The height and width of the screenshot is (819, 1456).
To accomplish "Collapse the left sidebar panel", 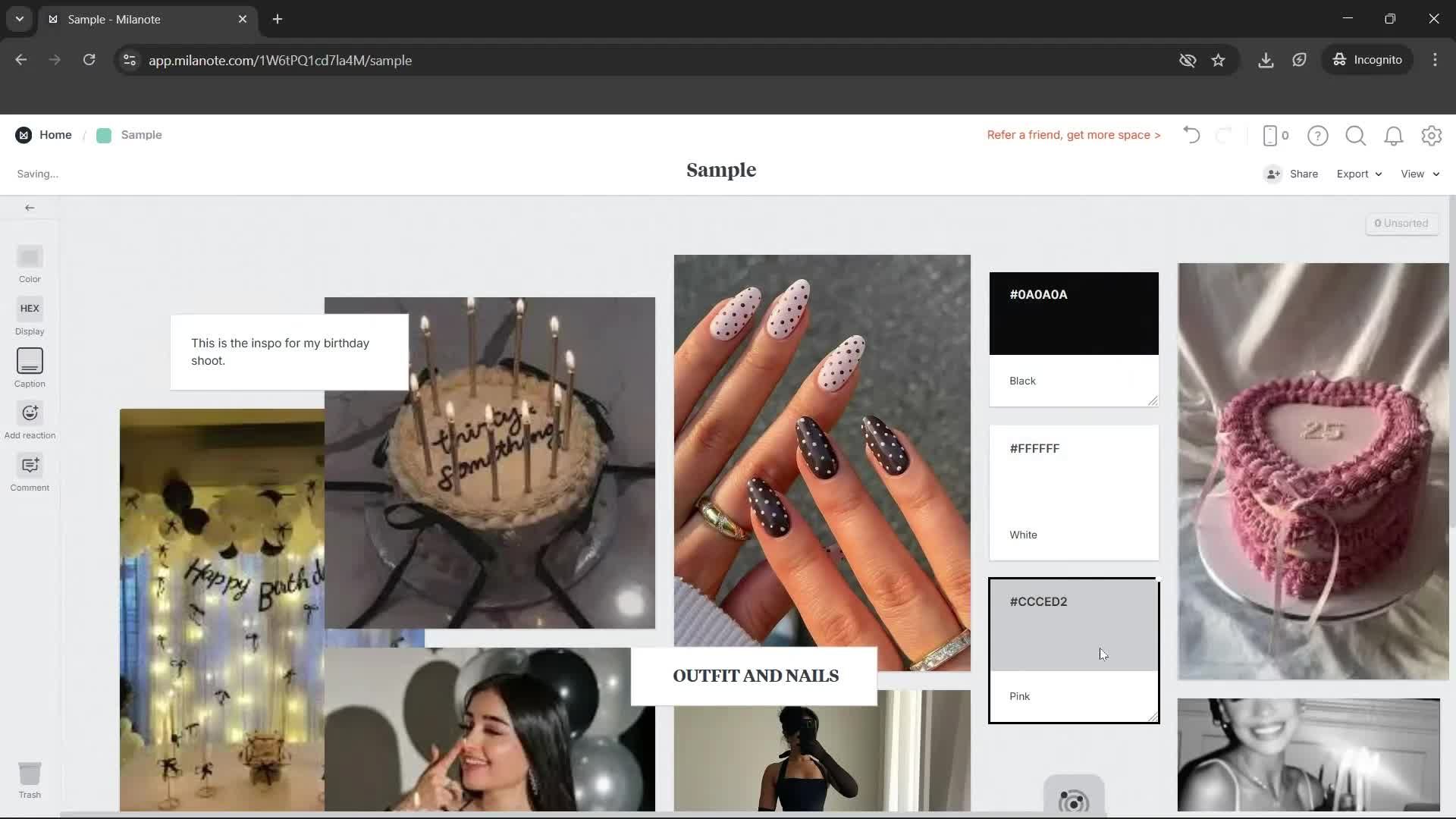I will click(x=30, y=207).
